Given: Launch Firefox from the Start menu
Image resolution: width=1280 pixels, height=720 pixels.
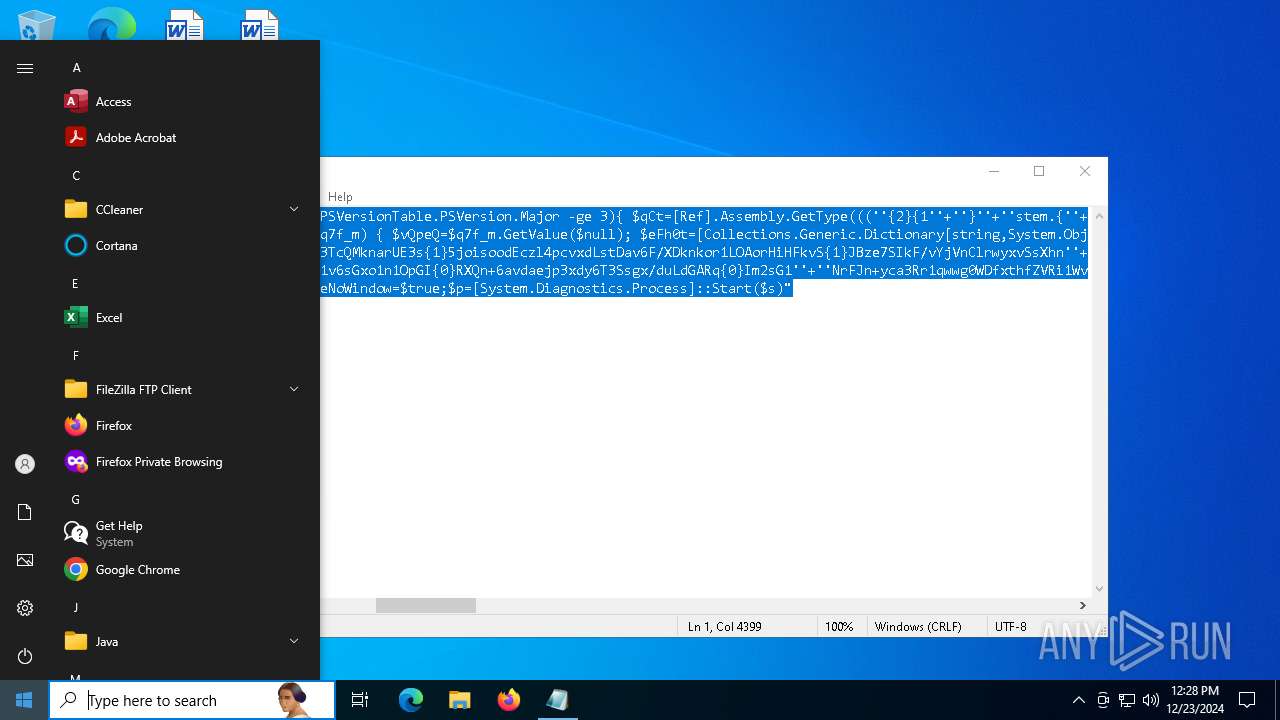Looking at the screenshot, I should [184, 426].
